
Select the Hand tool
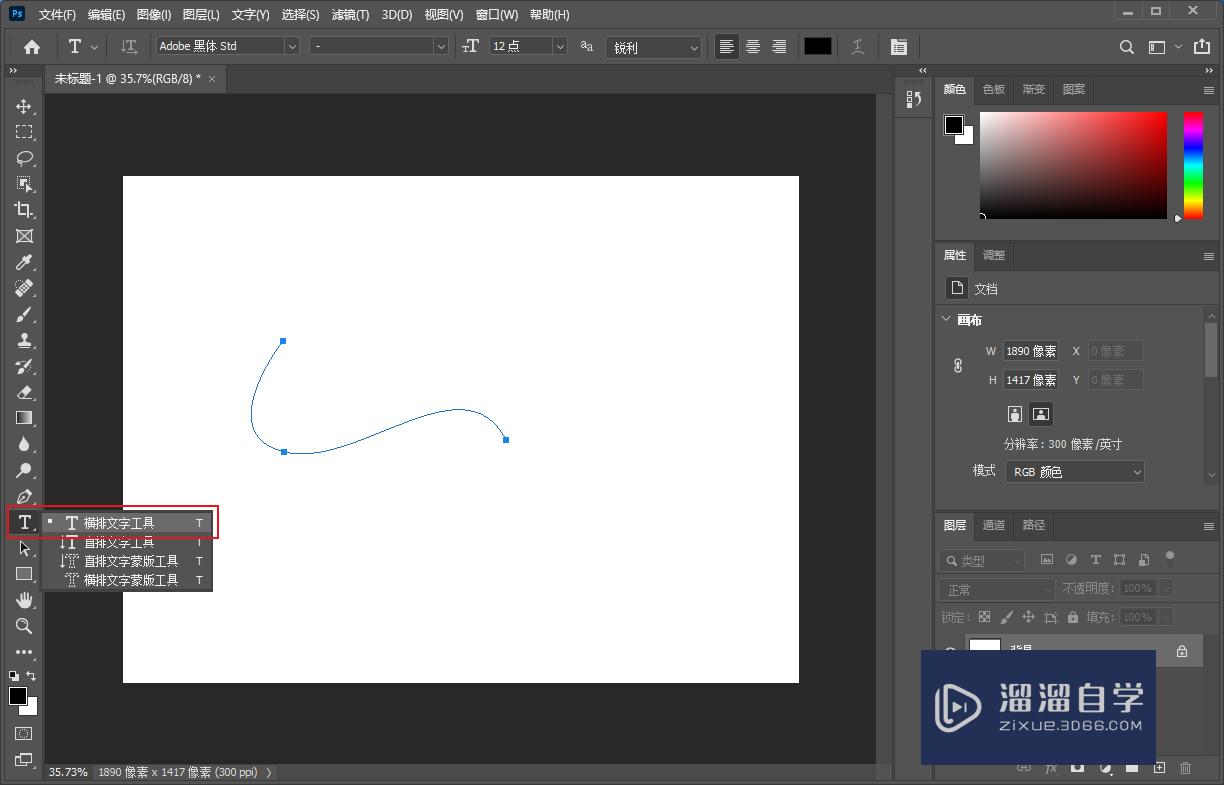(24, 600)
